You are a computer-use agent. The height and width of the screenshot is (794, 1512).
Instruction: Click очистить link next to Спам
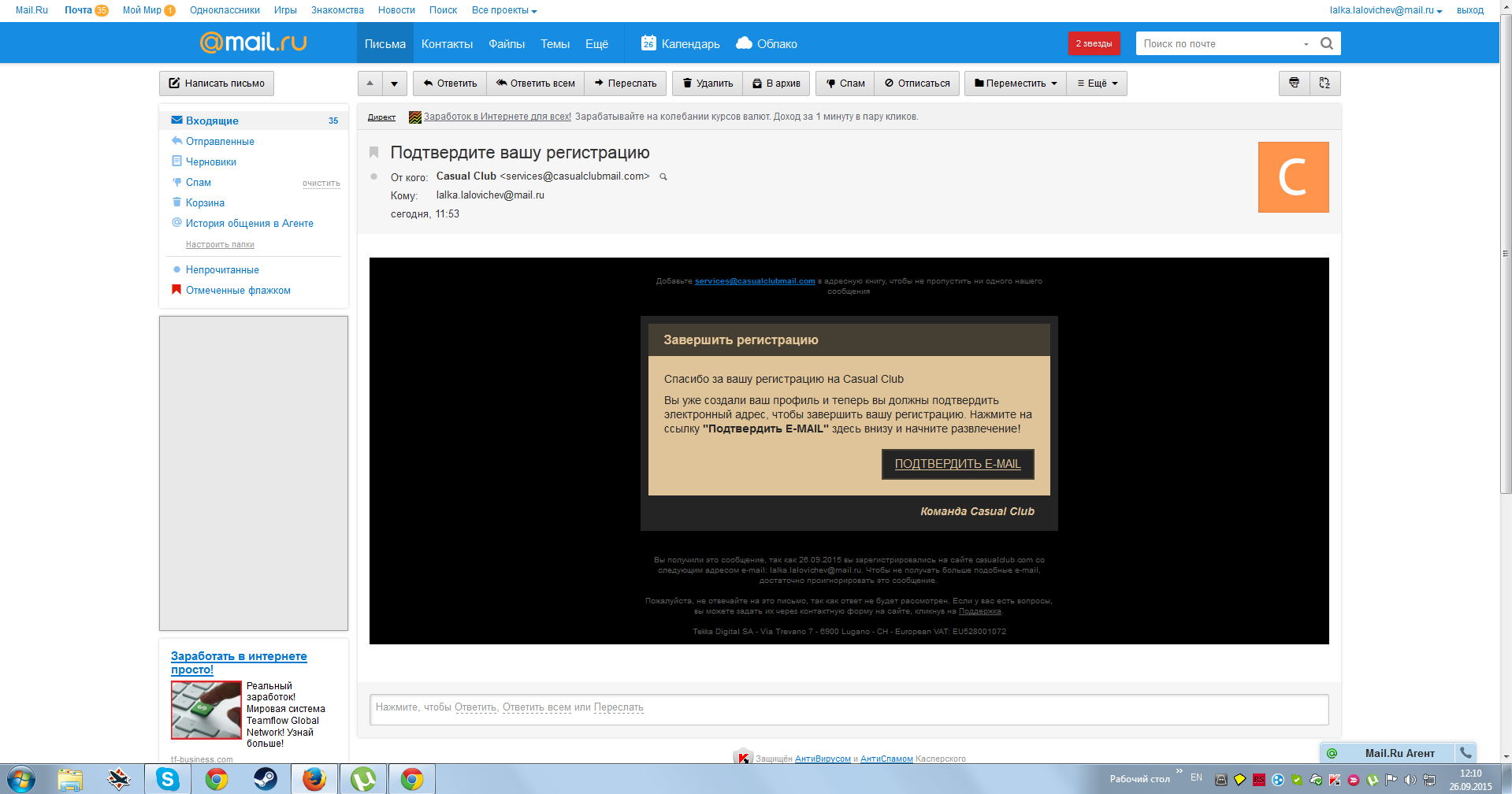(321, 184)
